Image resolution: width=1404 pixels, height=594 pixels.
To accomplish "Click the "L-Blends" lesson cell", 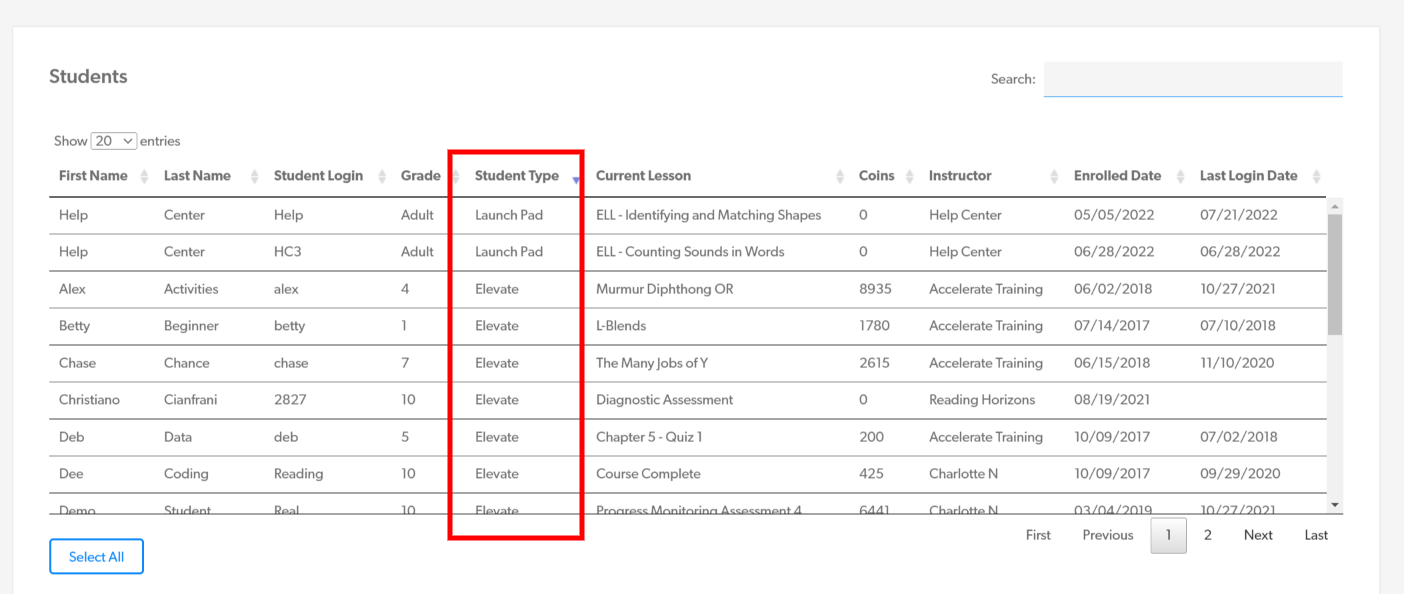I will (621, 326).
